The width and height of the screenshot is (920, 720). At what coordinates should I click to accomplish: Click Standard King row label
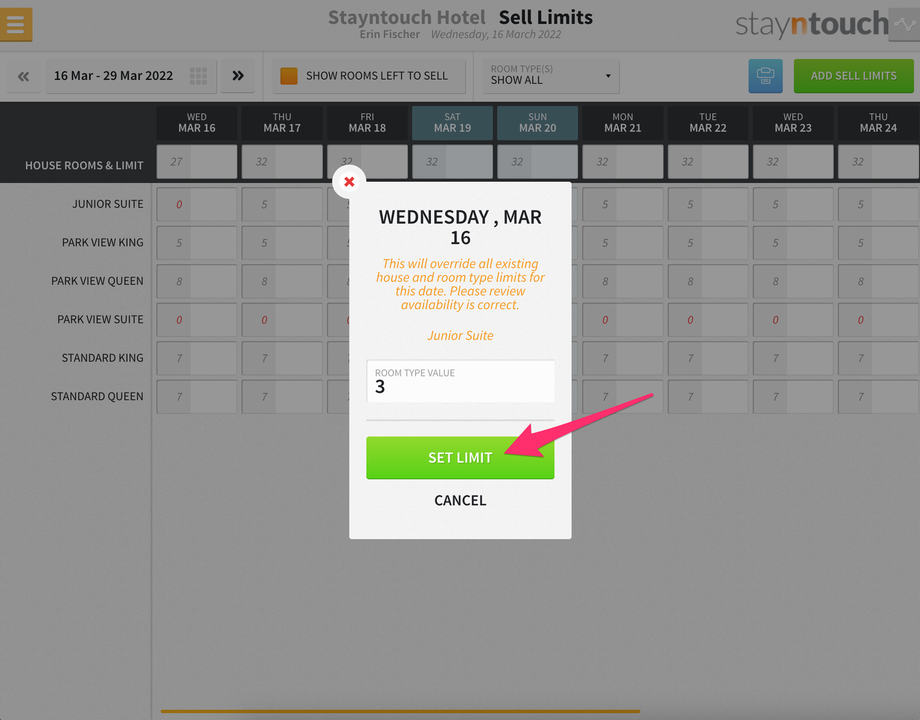102,358
